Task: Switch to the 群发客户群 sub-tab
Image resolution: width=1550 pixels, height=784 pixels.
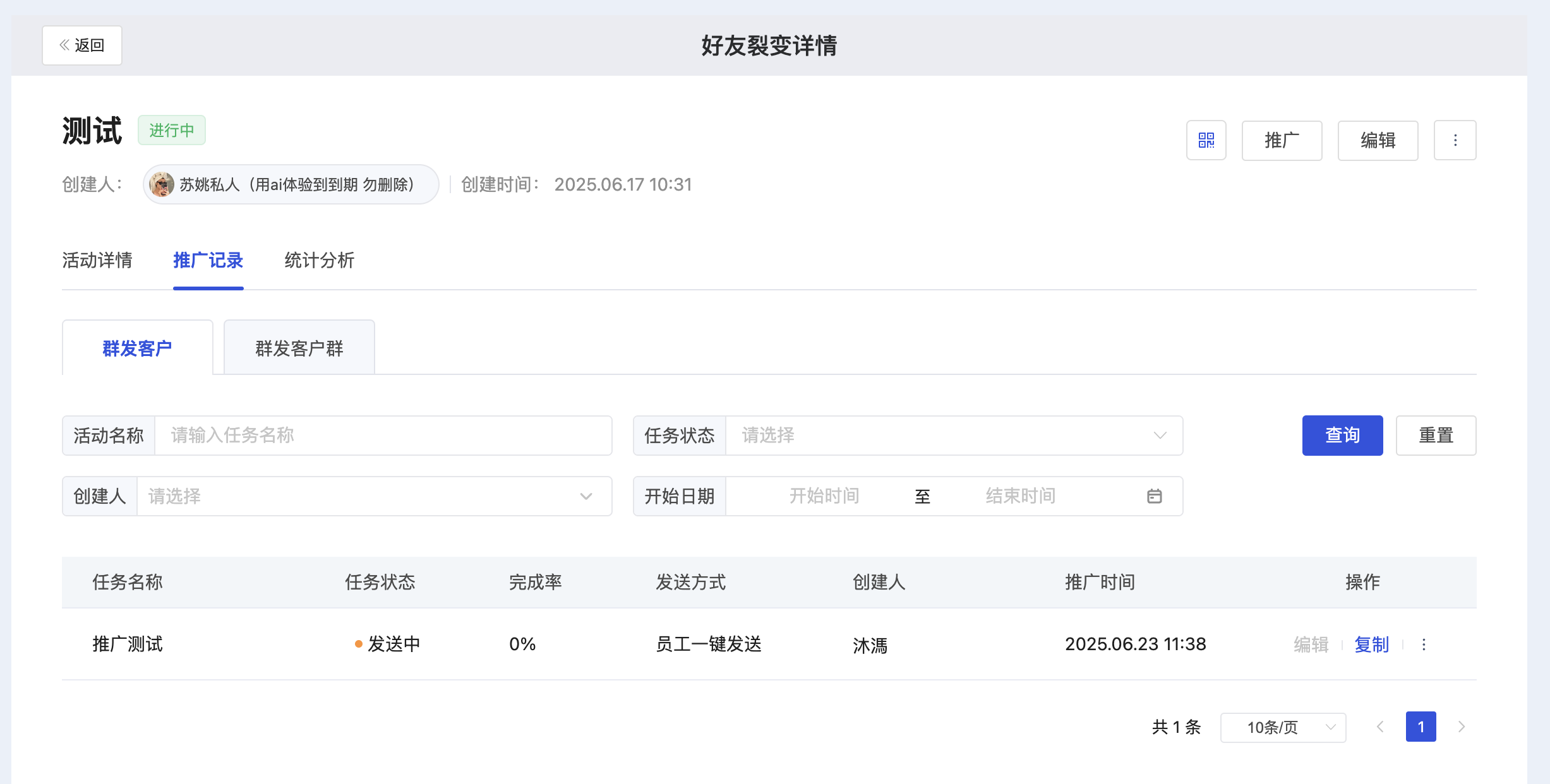Action: coord(299,348)
